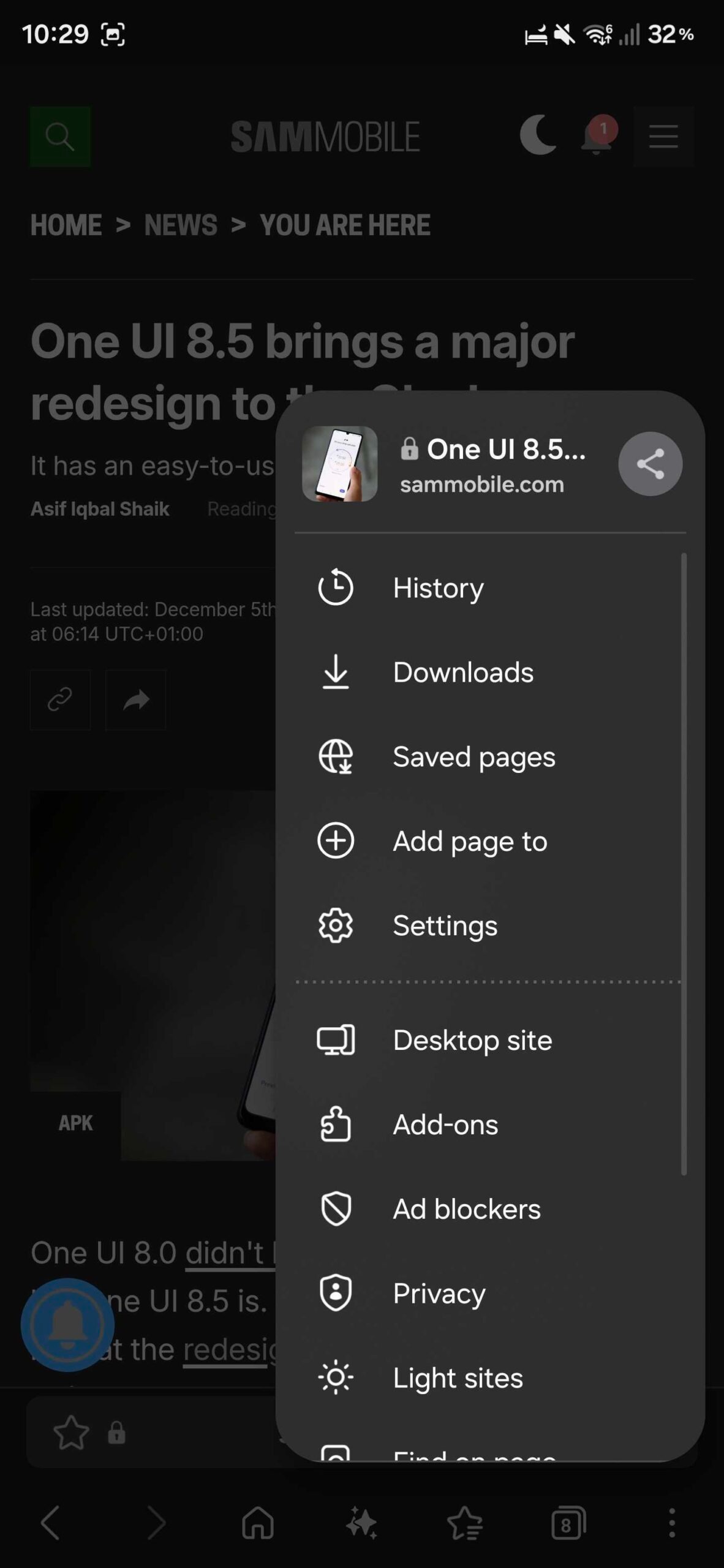Image resolution: width=724 pixels, height=1568 pixels.
Task: Tap the page thumbnail in menu header
Action: 339,464
